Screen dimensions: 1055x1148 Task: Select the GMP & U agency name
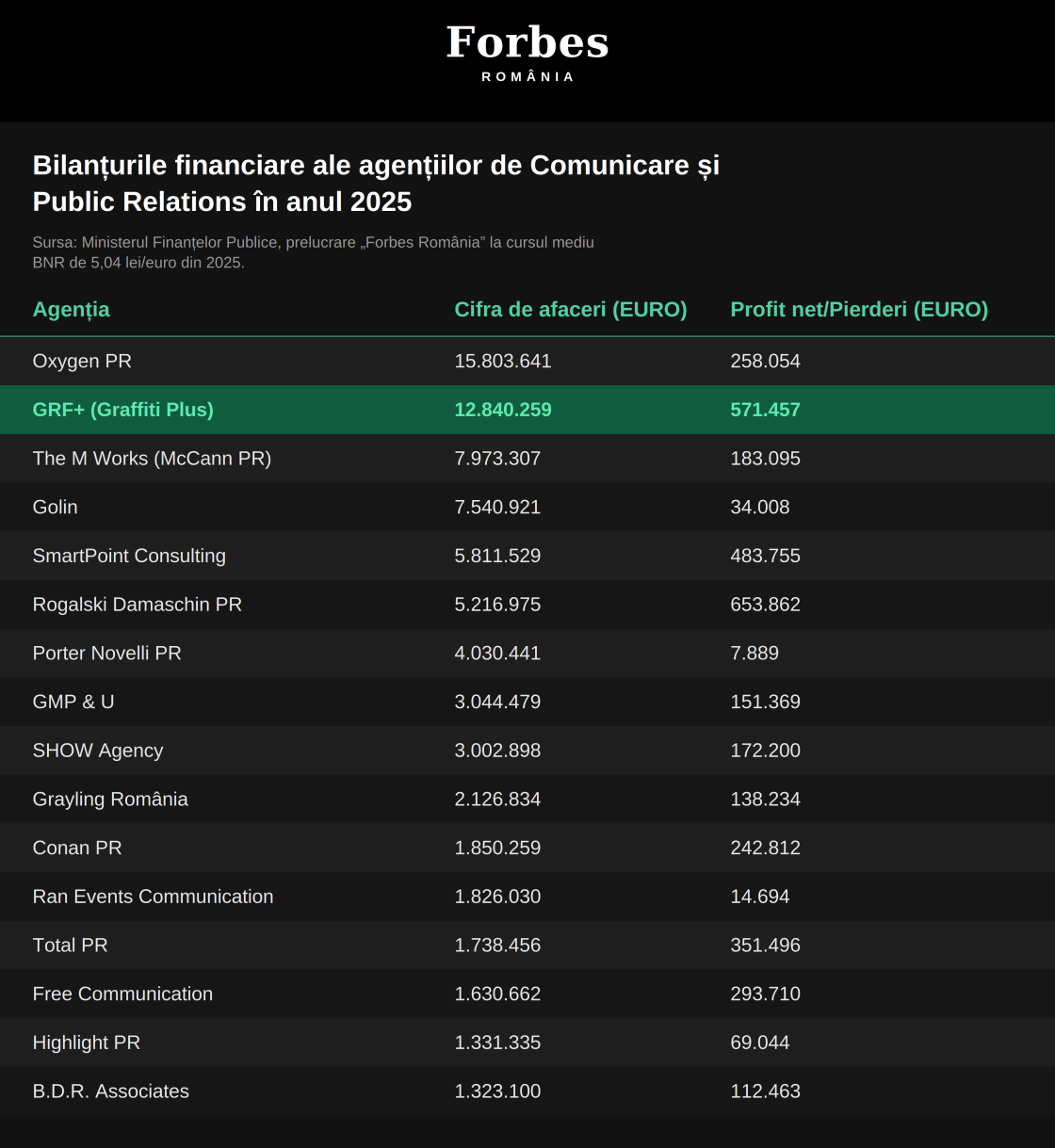[73, 702]
